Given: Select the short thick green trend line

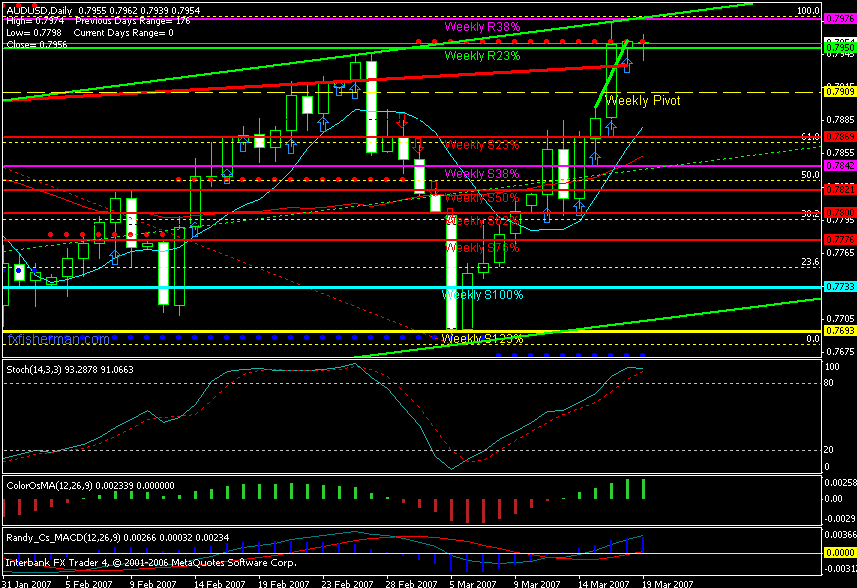Looking at the screenshot, I should (x=611, y=75).
